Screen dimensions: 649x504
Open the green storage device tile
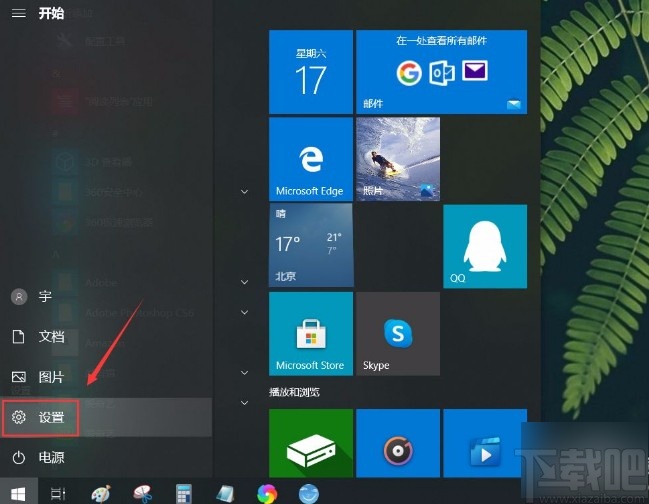point(311,443)
